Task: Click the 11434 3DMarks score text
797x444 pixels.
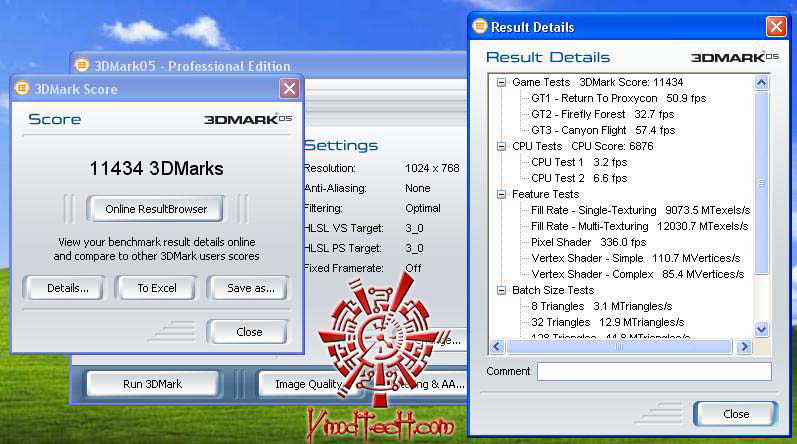Action: click(156, 168)
